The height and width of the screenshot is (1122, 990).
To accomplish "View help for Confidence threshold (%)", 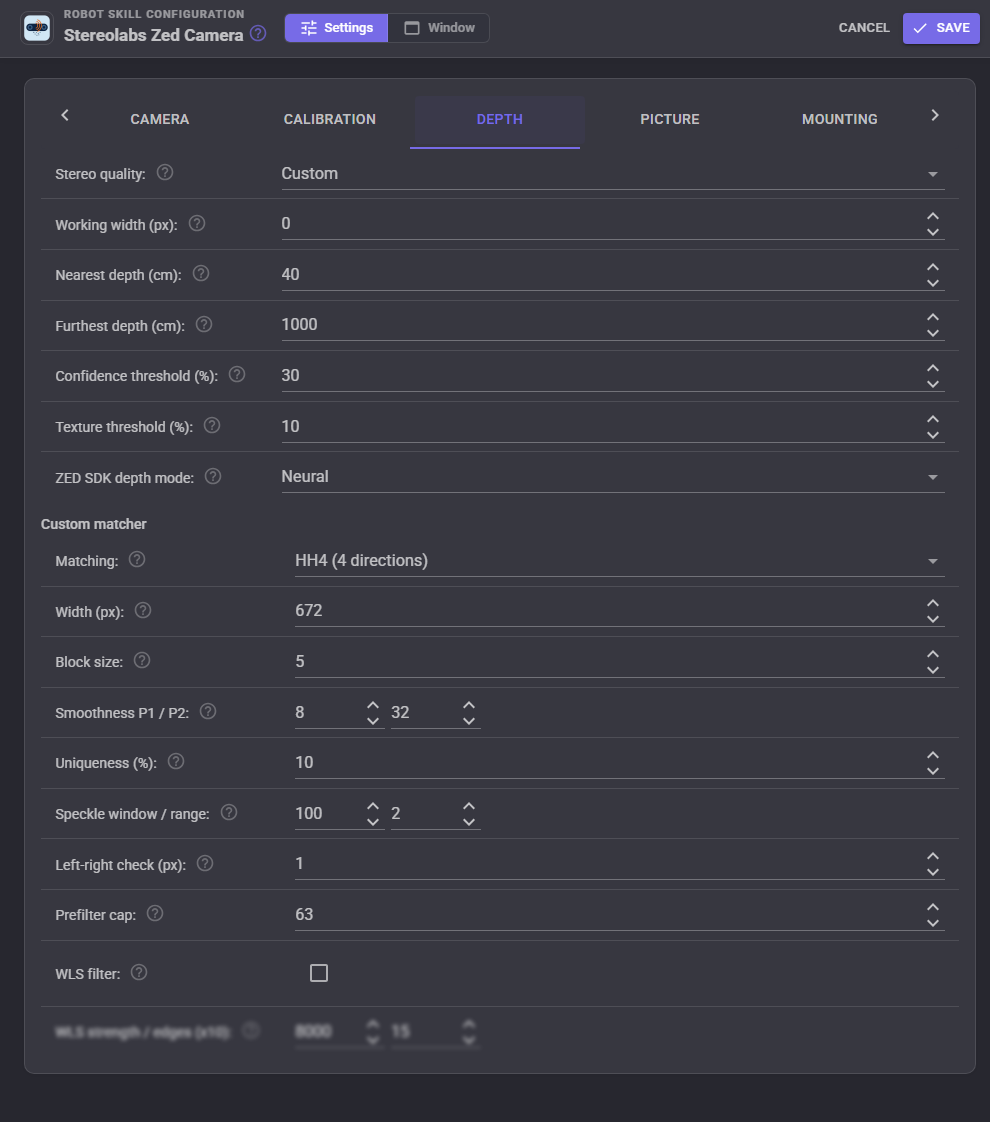I will tap(237, 374).
